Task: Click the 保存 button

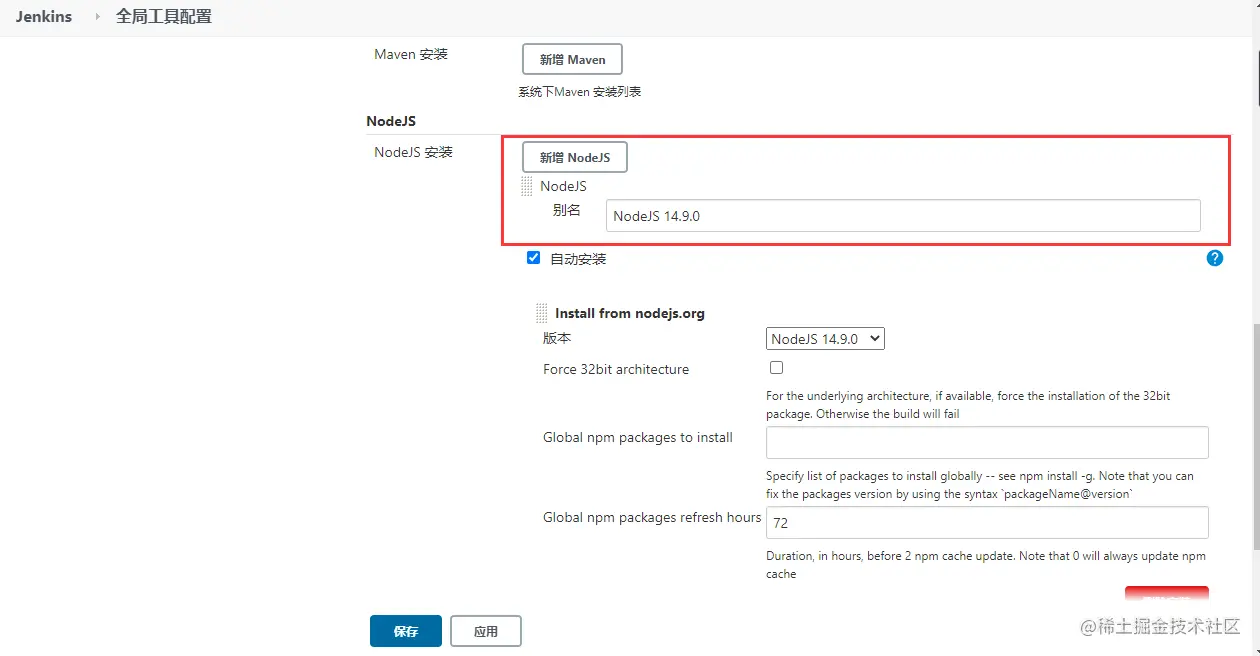Action: (405, 631)
